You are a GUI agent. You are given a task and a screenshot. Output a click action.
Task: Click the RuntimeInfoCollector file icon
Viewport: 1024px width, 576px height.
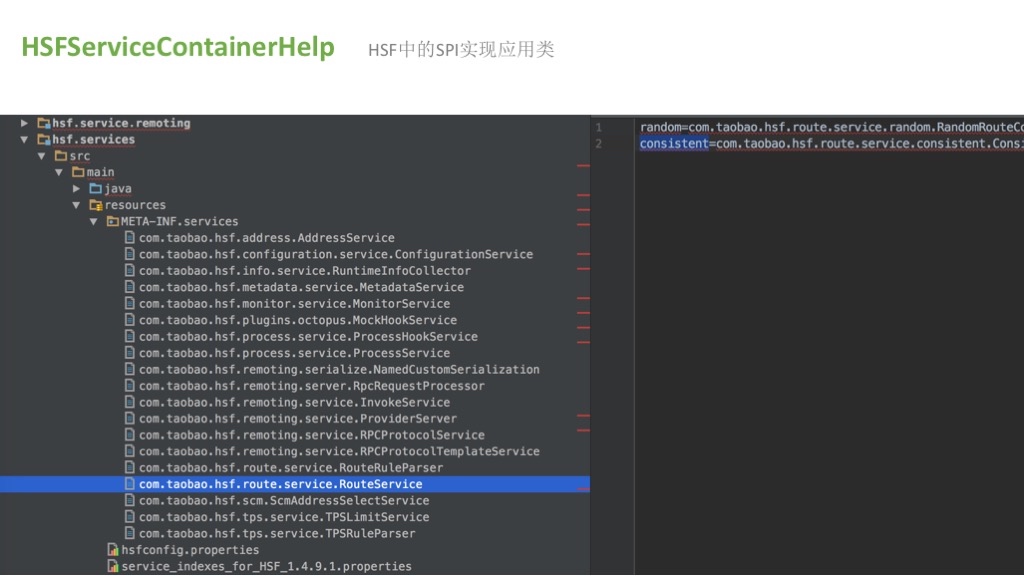[129, 270]
